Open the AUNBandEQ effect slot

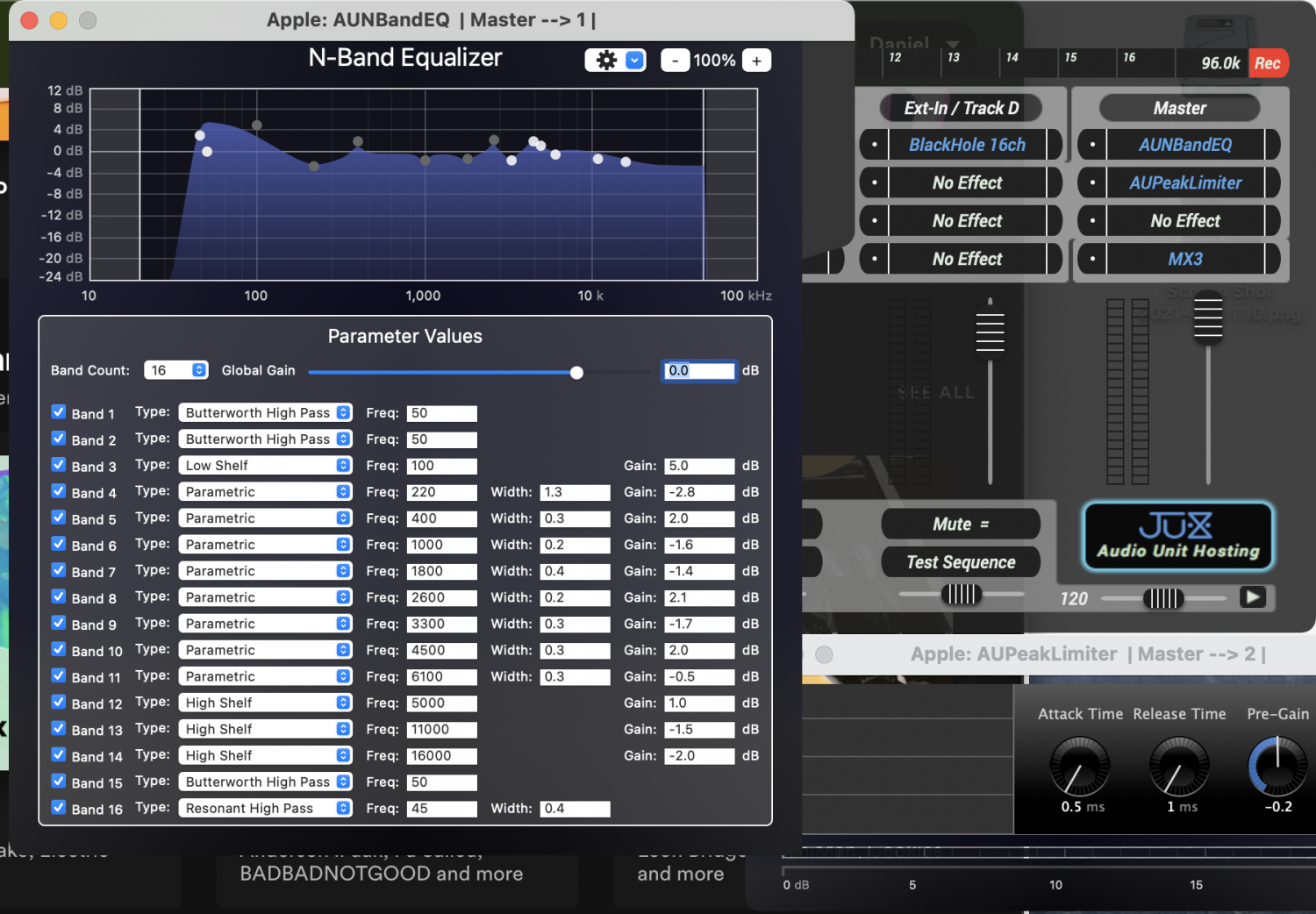tap(1184, 145)
